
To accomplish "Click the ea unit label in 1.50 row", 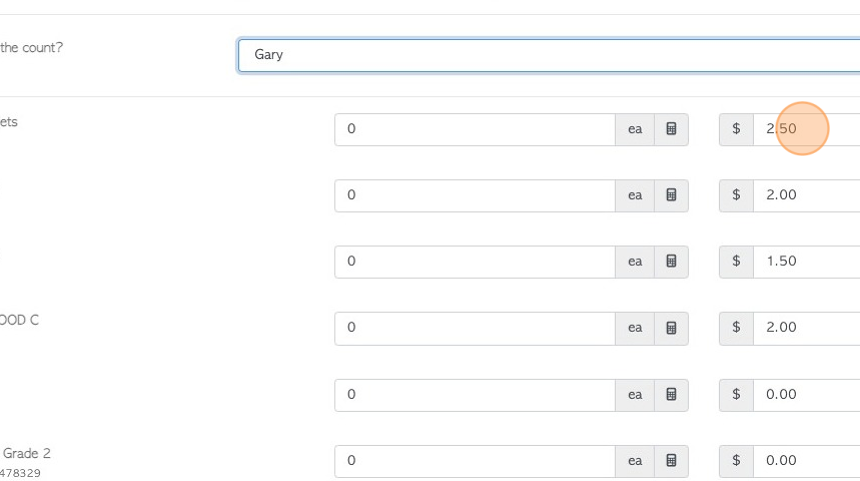I will (x=635, y=262).
